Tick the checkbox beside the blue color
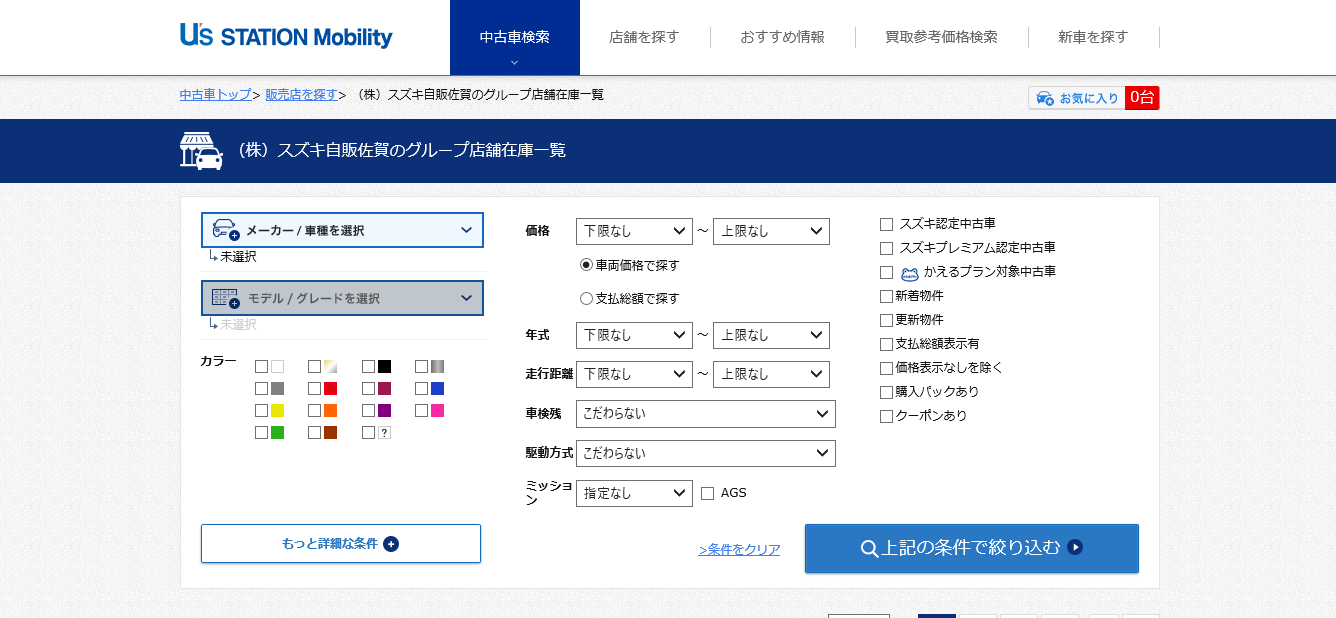 [421, 389]
